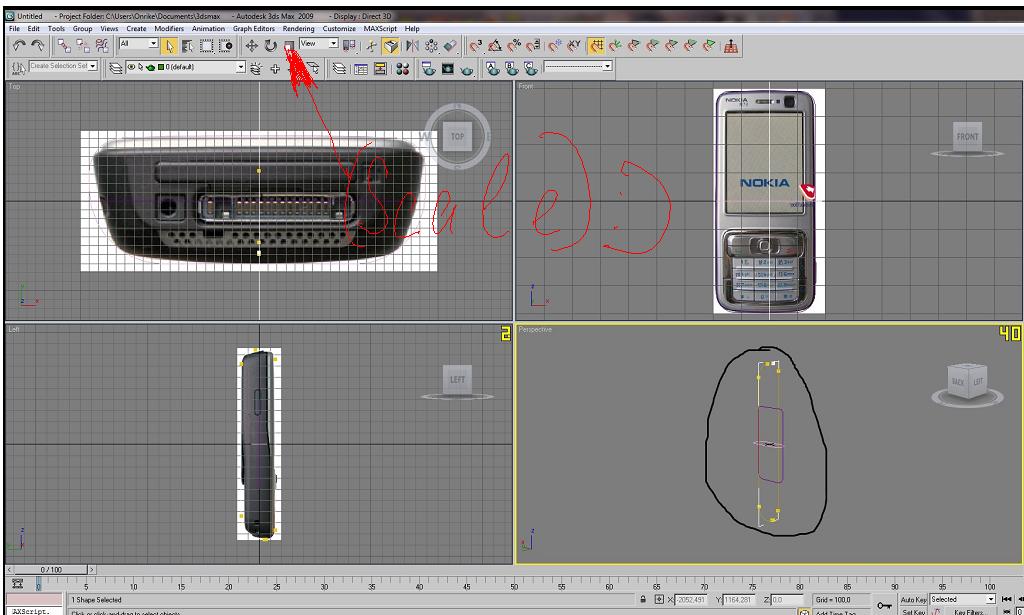Activate the Select Object arrow tool

pyautogui.click(x=168, y=46)
